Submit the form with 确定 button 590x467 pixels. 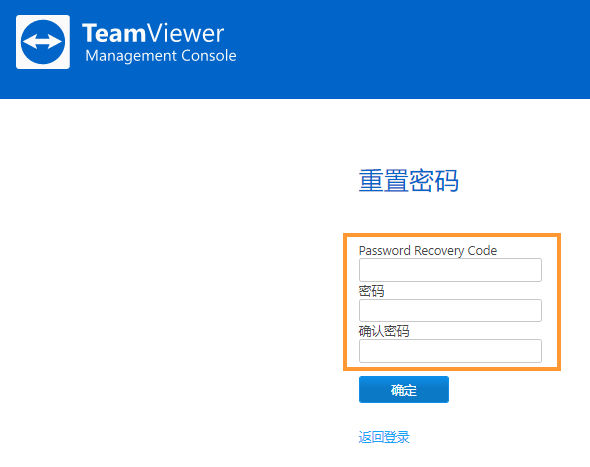(x=404, y=389)
